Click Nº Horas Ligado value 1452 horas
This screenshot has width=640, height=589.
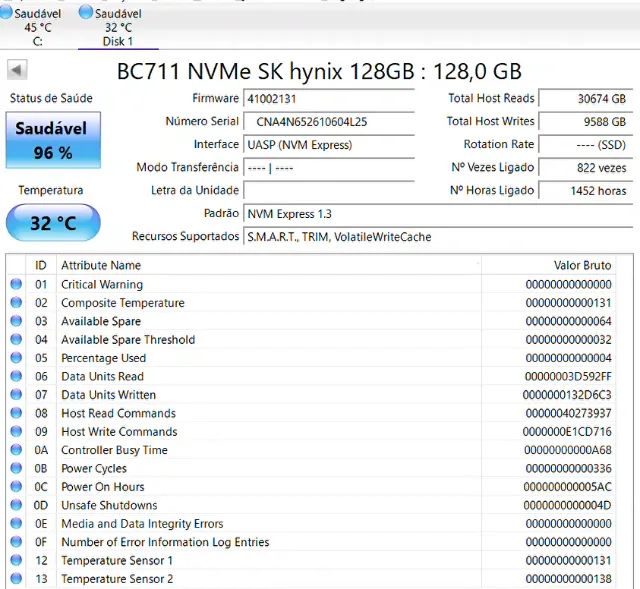point(585,191)
